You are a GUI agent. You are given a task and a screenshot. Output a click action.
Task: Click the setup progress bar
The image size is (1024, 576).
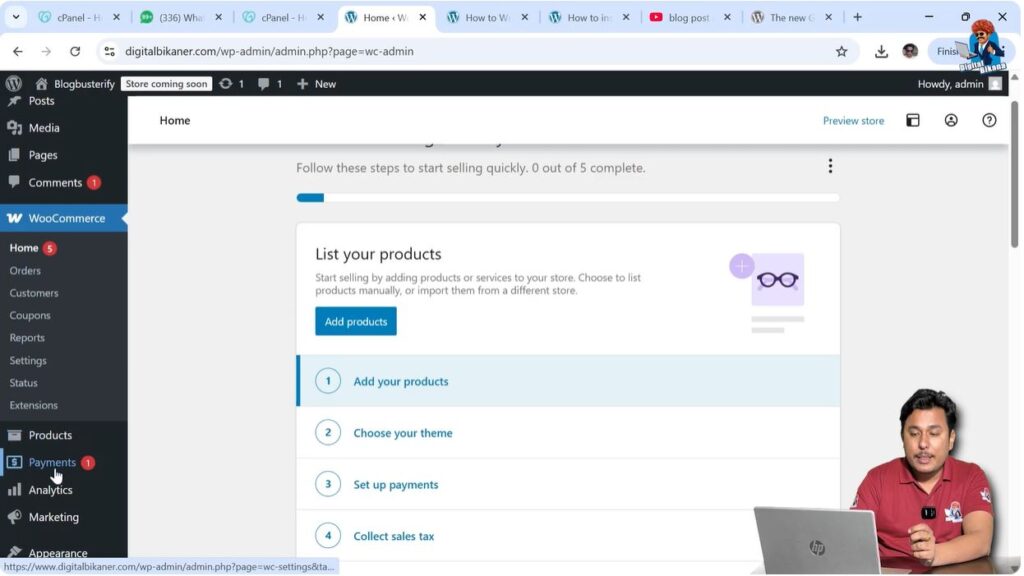coord(568,197)
